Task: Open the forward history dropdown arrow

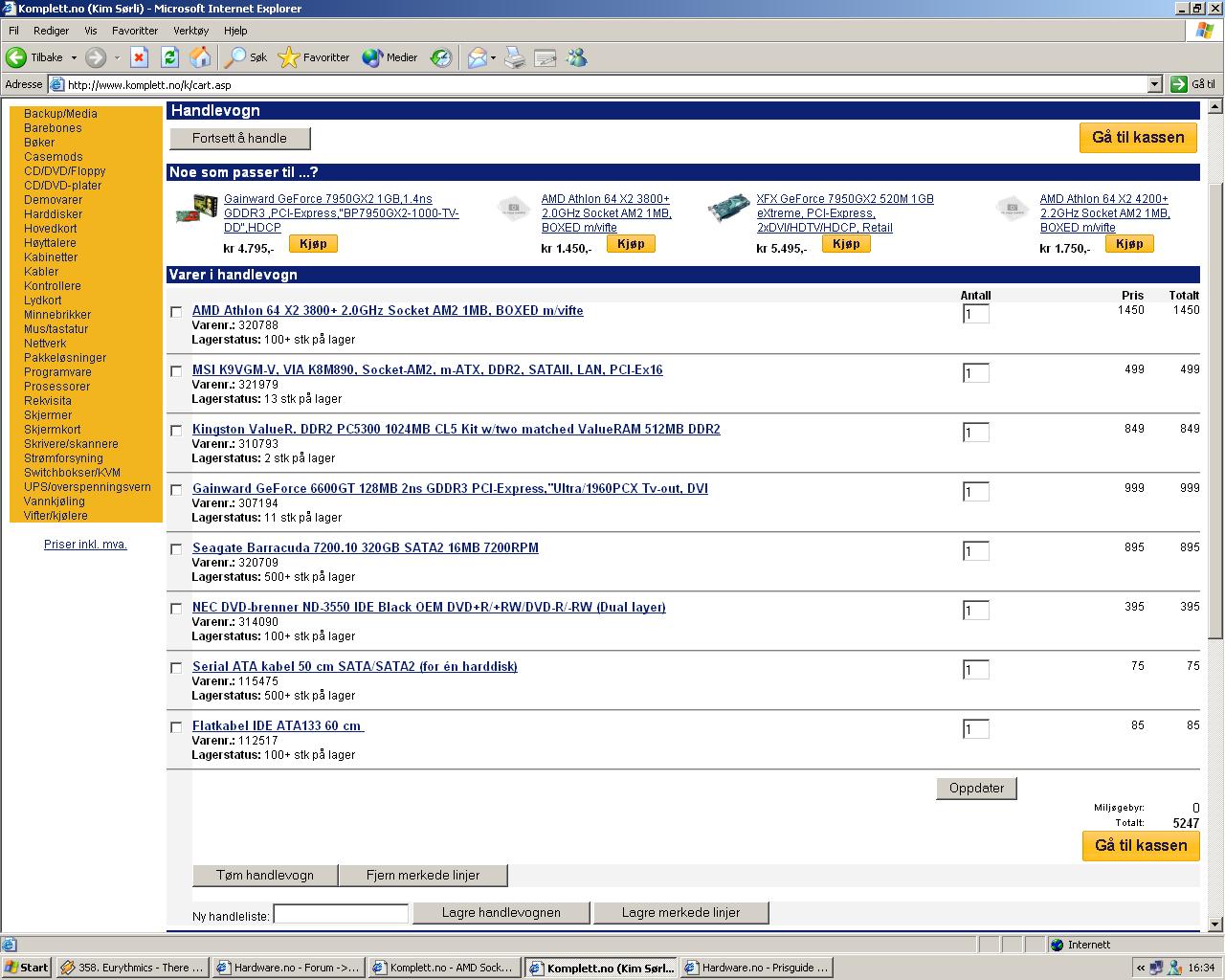Action: click(117, 57)
